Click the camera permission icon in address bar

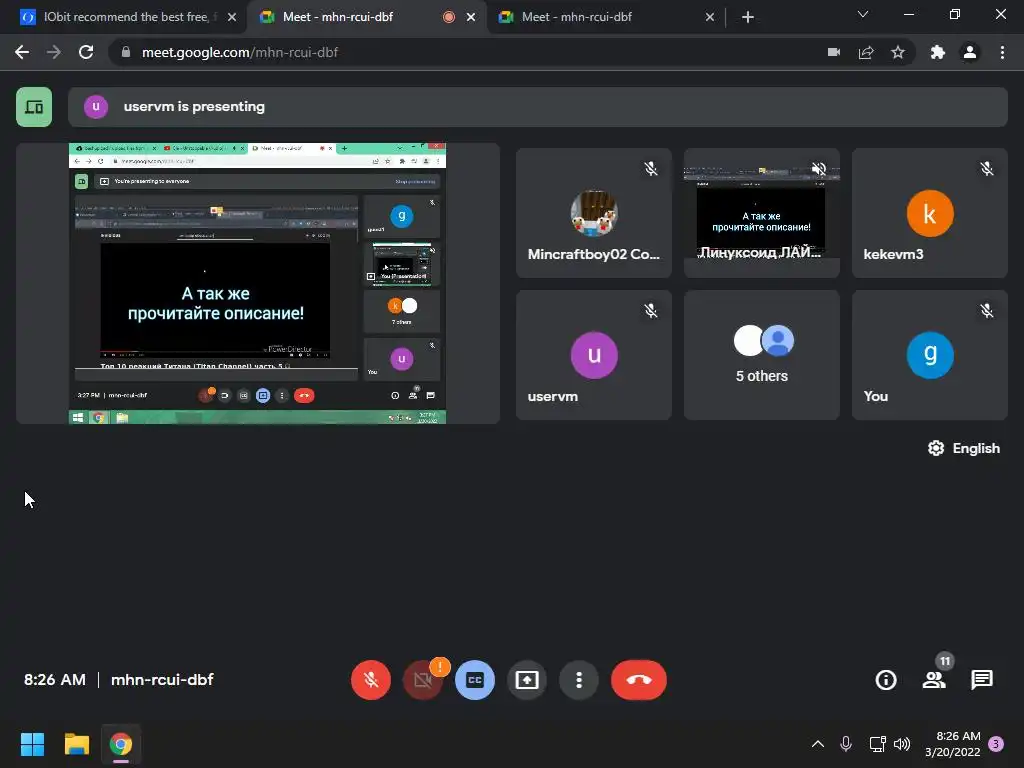pos(834,52)
